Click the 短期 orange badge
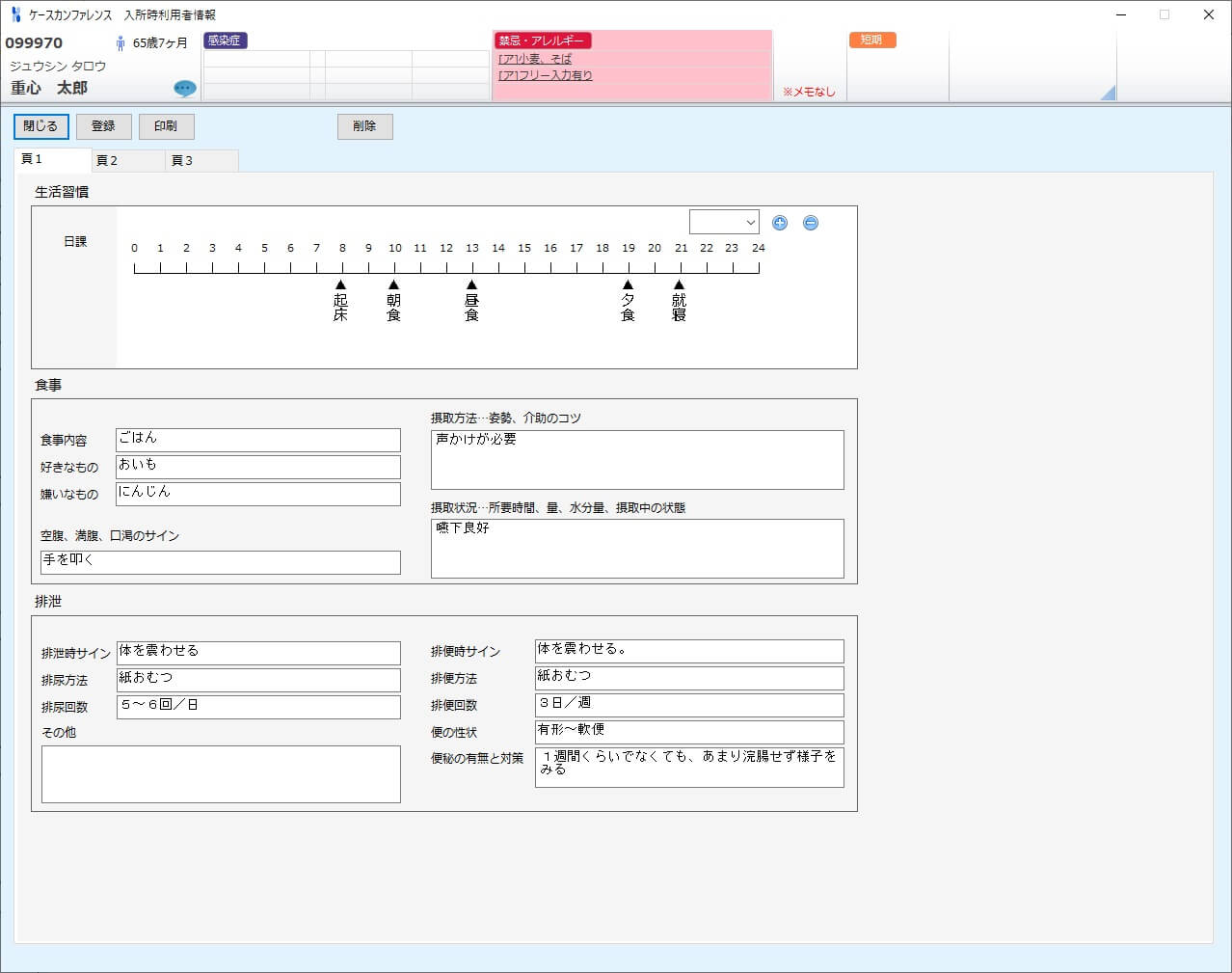Screen dimensions: 1232x973 tap(871, 41)
